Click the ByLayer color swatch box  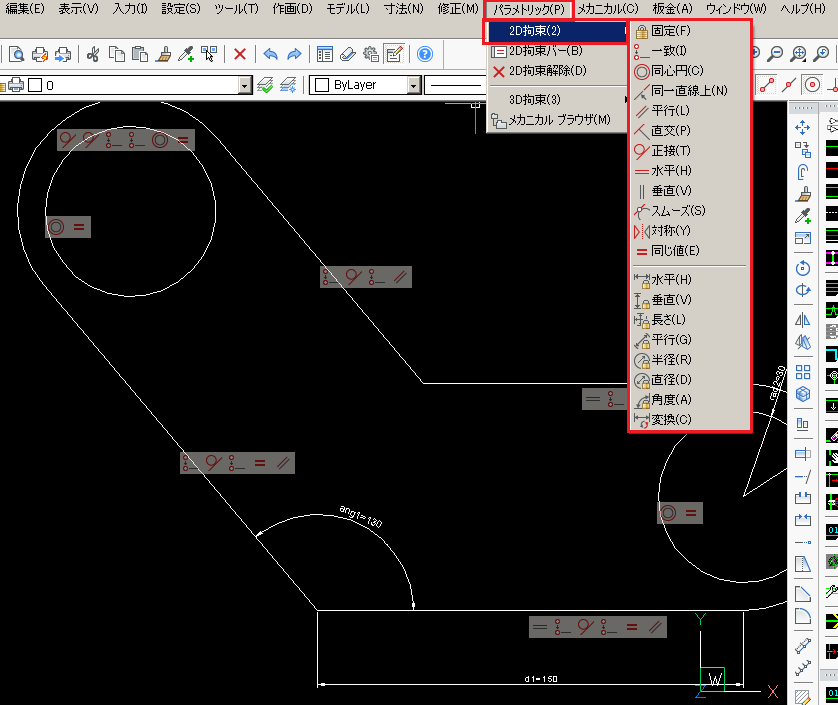tap(322, 86)
